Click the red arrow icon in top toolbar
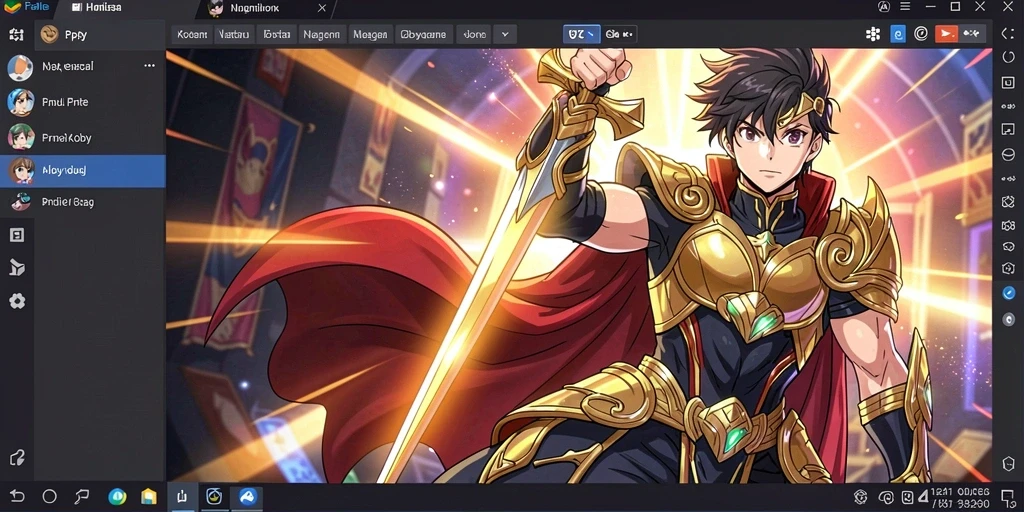1024x512 pixels. [x=946, y=34]
